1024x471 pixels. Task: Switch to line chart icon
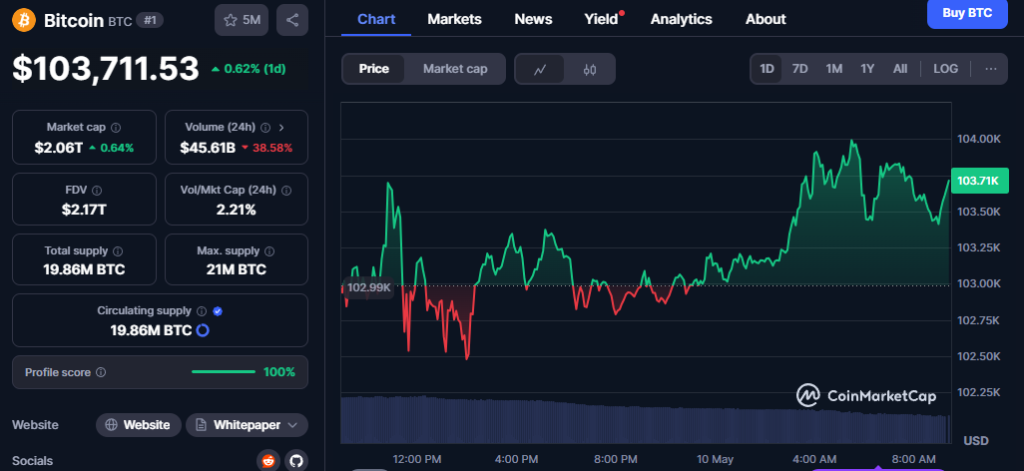click(x=540, y=69)
